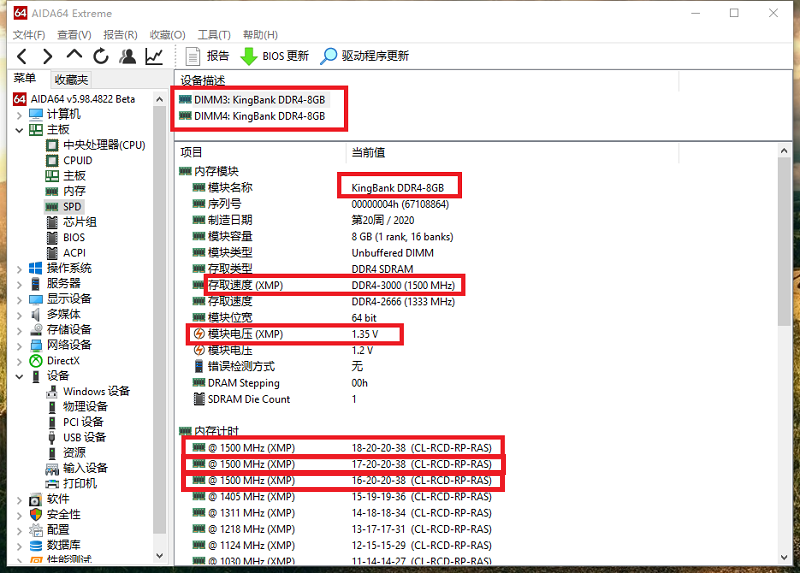Screen dimensions: 800x573
Task: Expand the 多媒体 tree node
Action: click(19, 315)
